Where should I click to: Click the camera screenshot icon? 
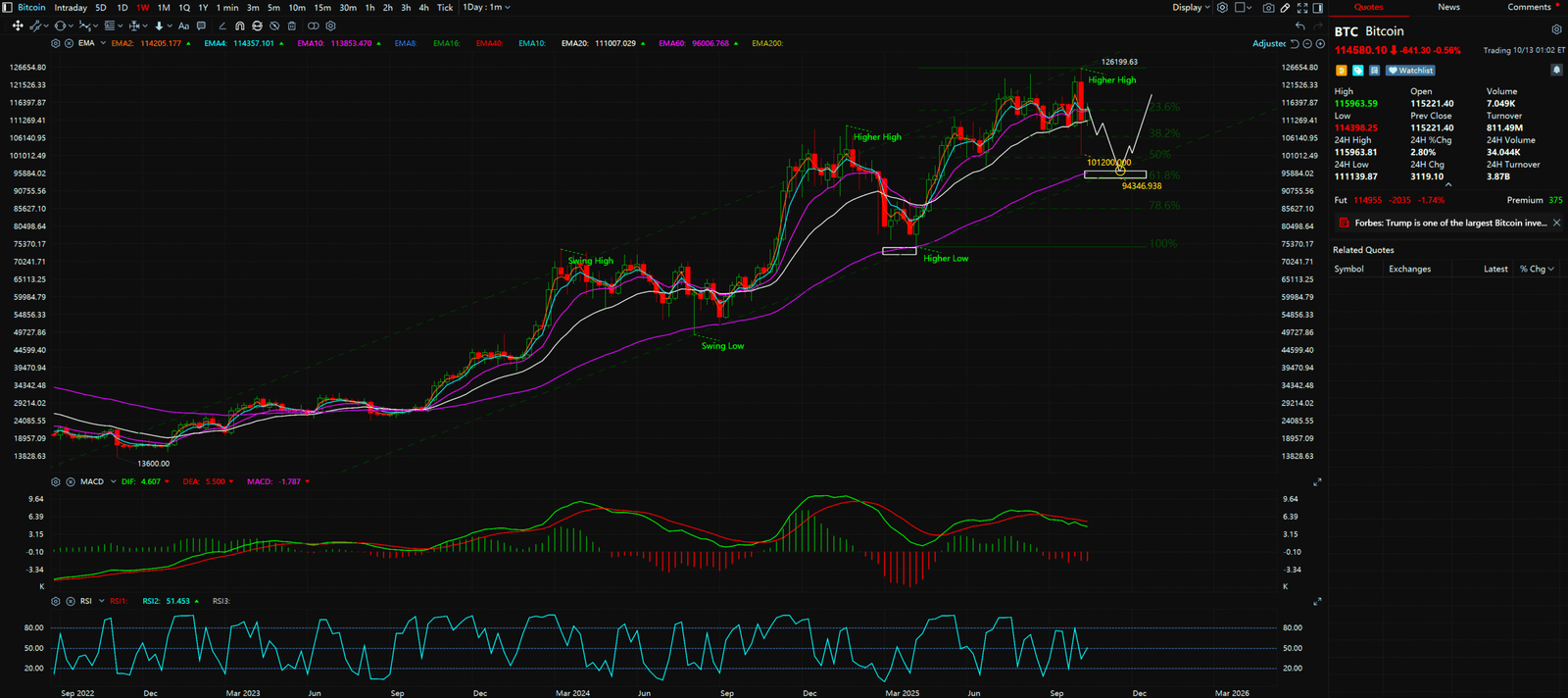click(1268, 8)
